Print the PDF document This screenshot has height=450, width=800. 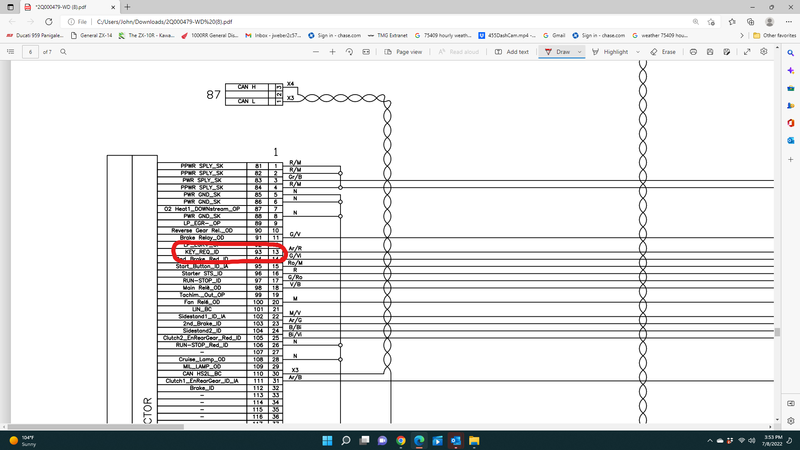(693, 52)
